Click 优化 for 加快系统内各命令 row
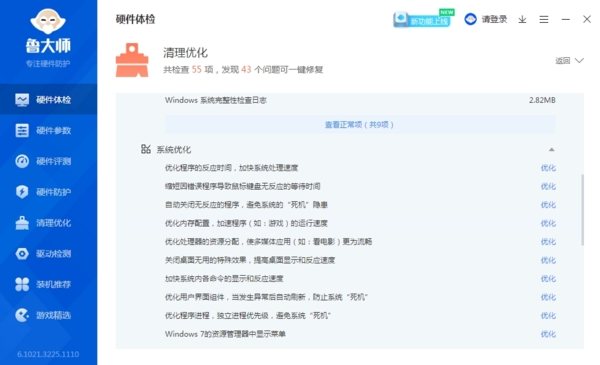The image size is (600, 365). 548,279
